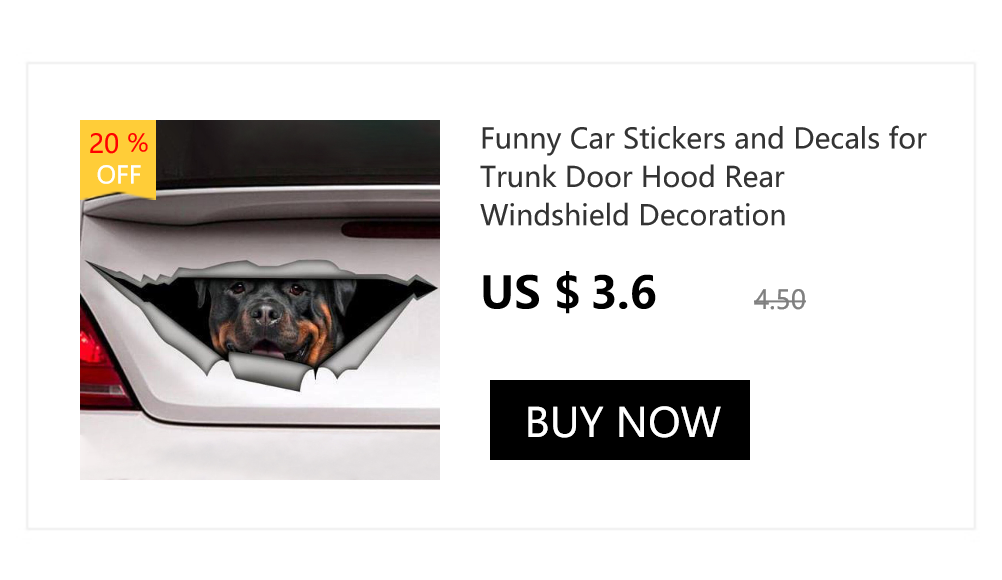Select the US $ 3.6 price
The height and width of the screenshot is (580, 1002).
(568, 293)
